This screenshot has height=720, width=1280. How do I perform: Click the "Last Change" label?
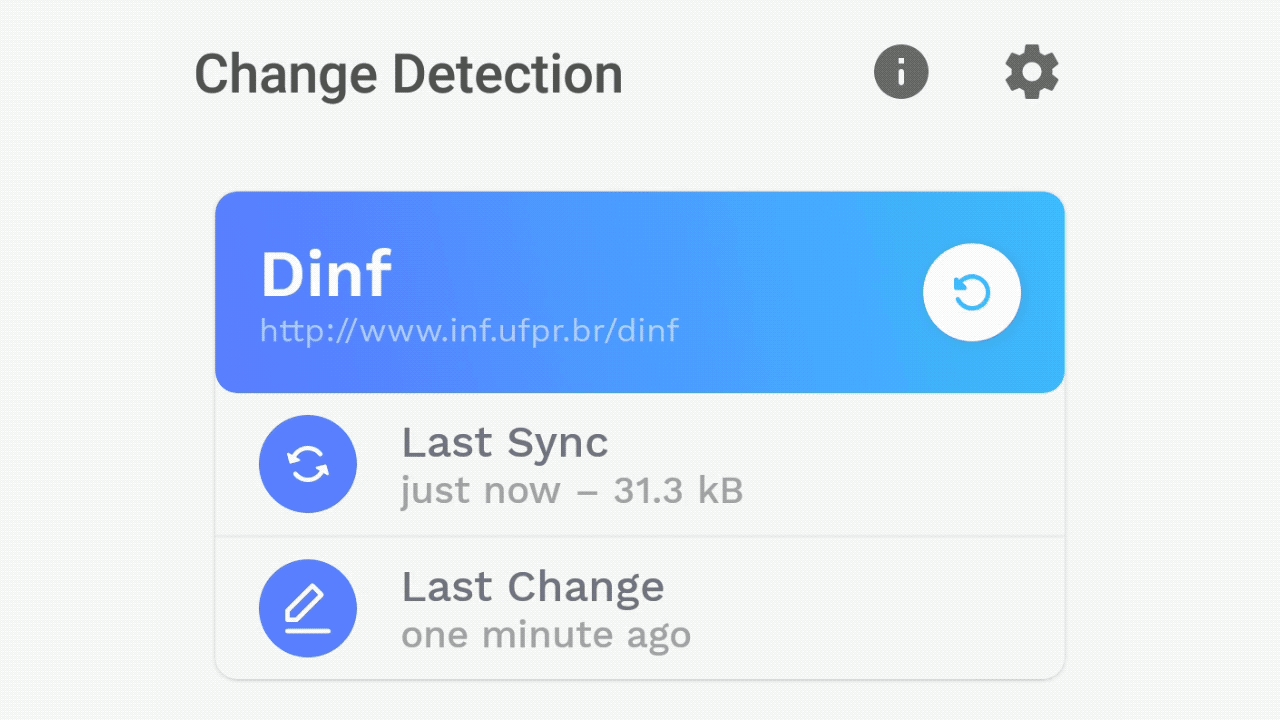pos(532,587)
